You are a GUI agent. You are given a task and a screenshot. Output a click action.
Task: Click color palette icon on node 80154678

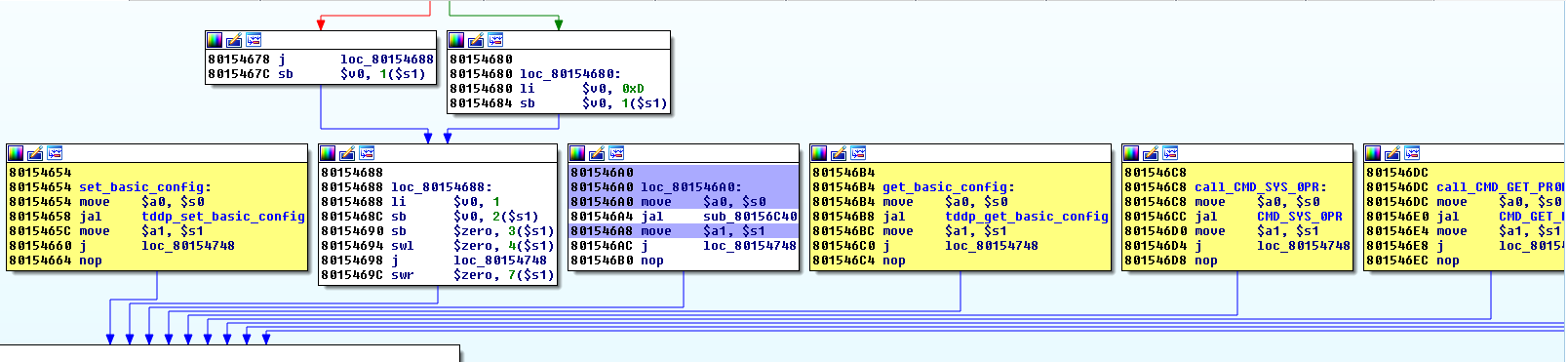pos(215,40)
